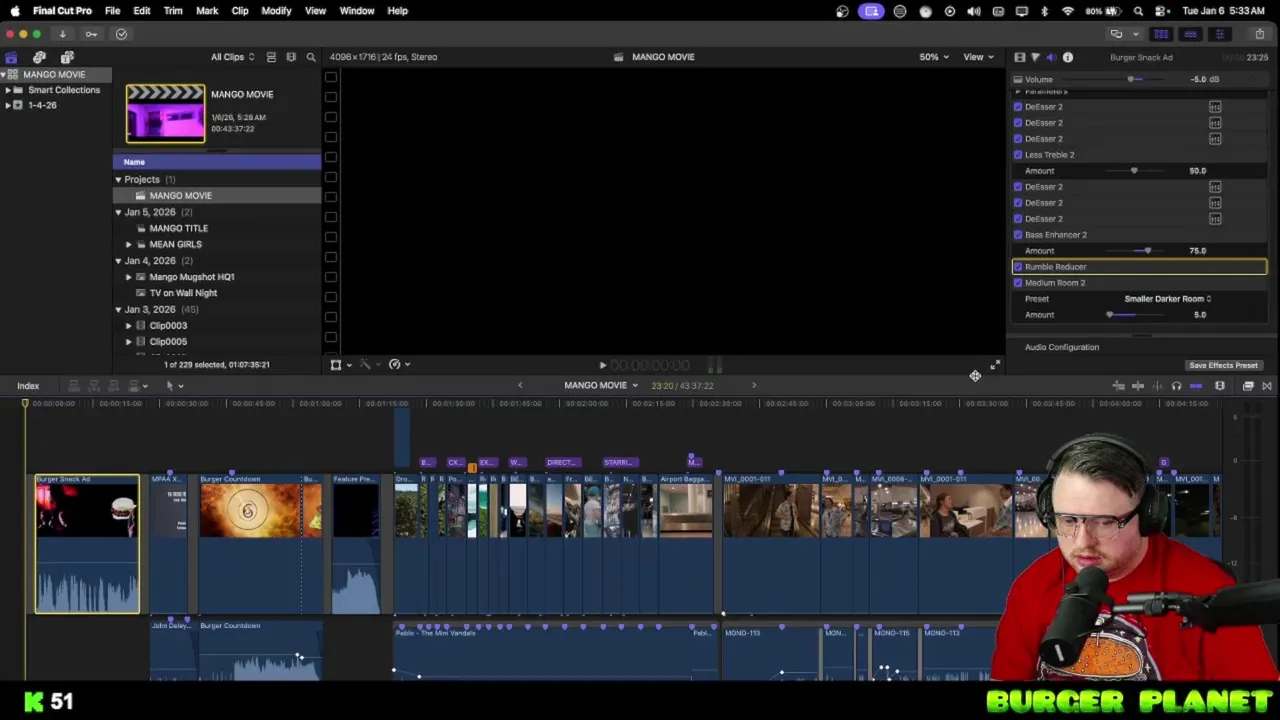Expand the Mango Mugshot HQ1 clip
Image resolution: width=1280 pixels, height=720 pixels.
[128, 277]
